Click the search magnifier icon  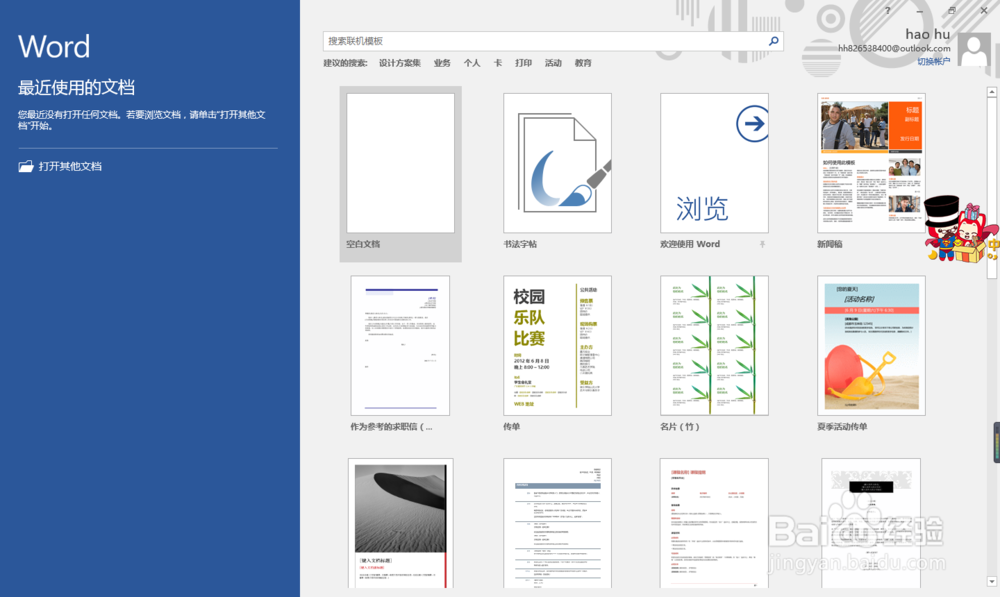(x=771, y=43)
